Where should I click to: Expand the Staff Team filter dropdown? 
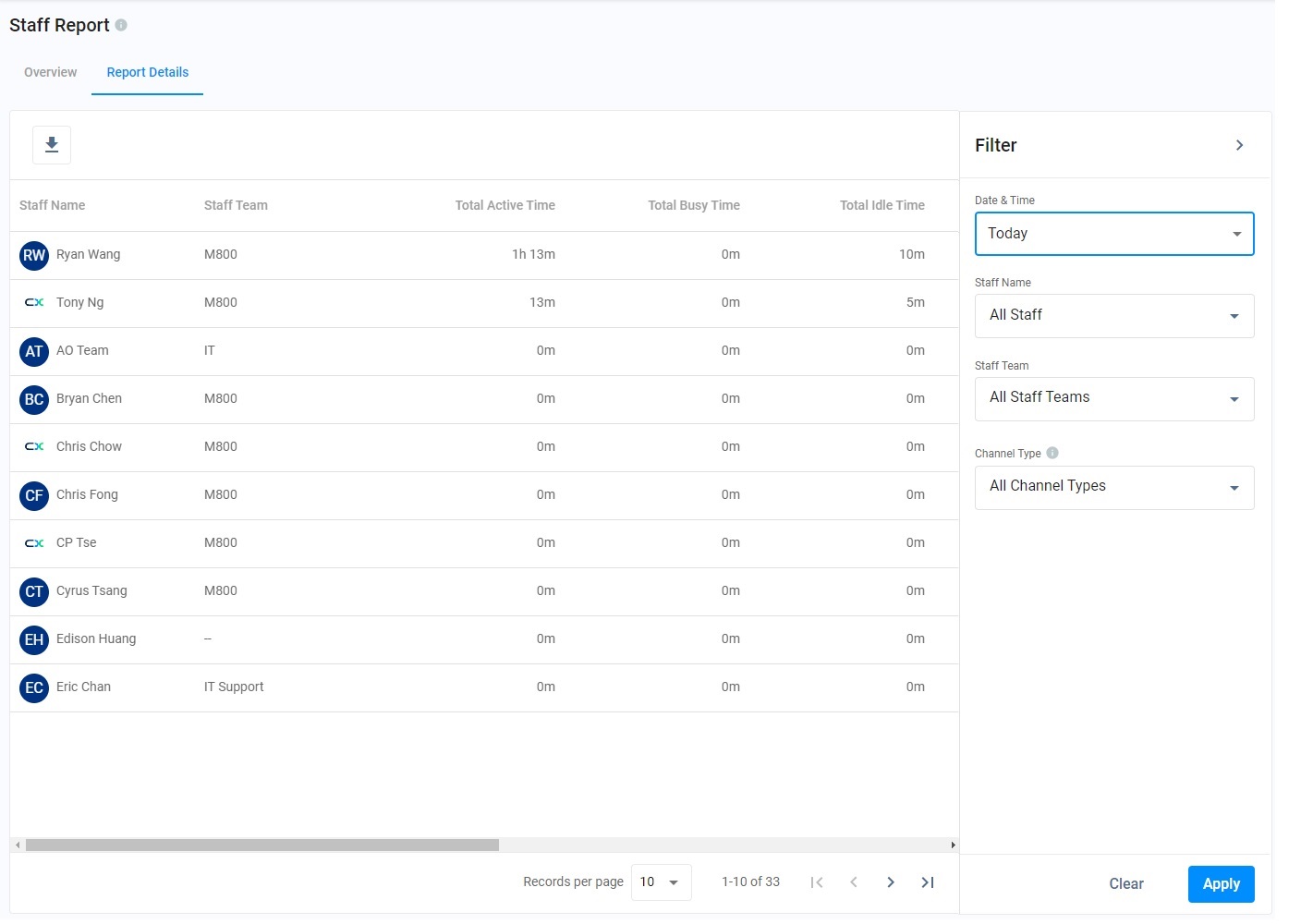[1113, 399]
